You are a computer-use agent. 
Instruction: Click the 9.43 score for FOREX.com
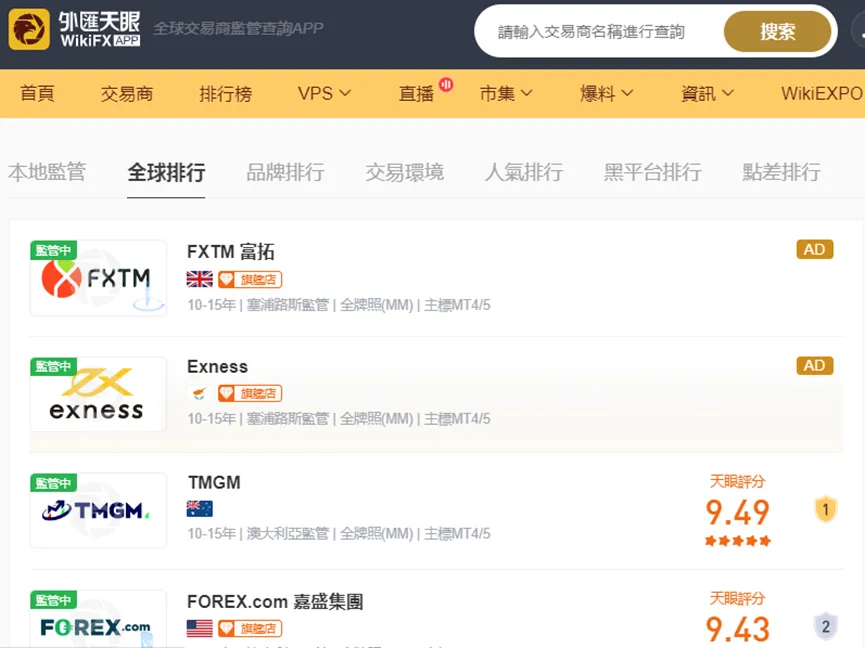(x=738, y=629)
